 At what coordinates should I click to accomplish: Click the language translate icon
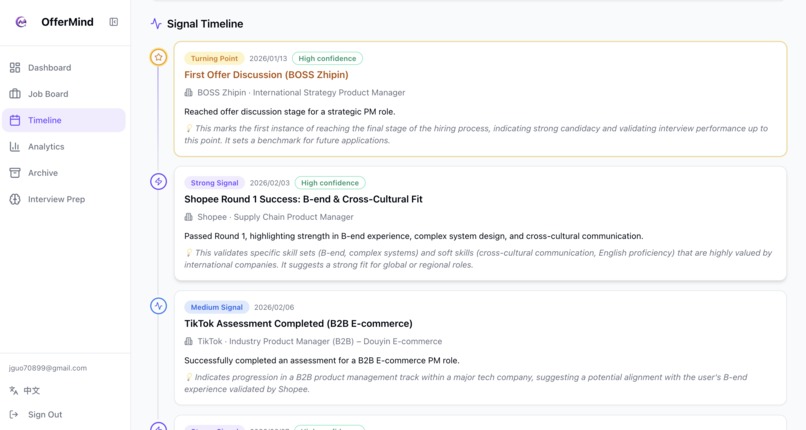[14, 390]
